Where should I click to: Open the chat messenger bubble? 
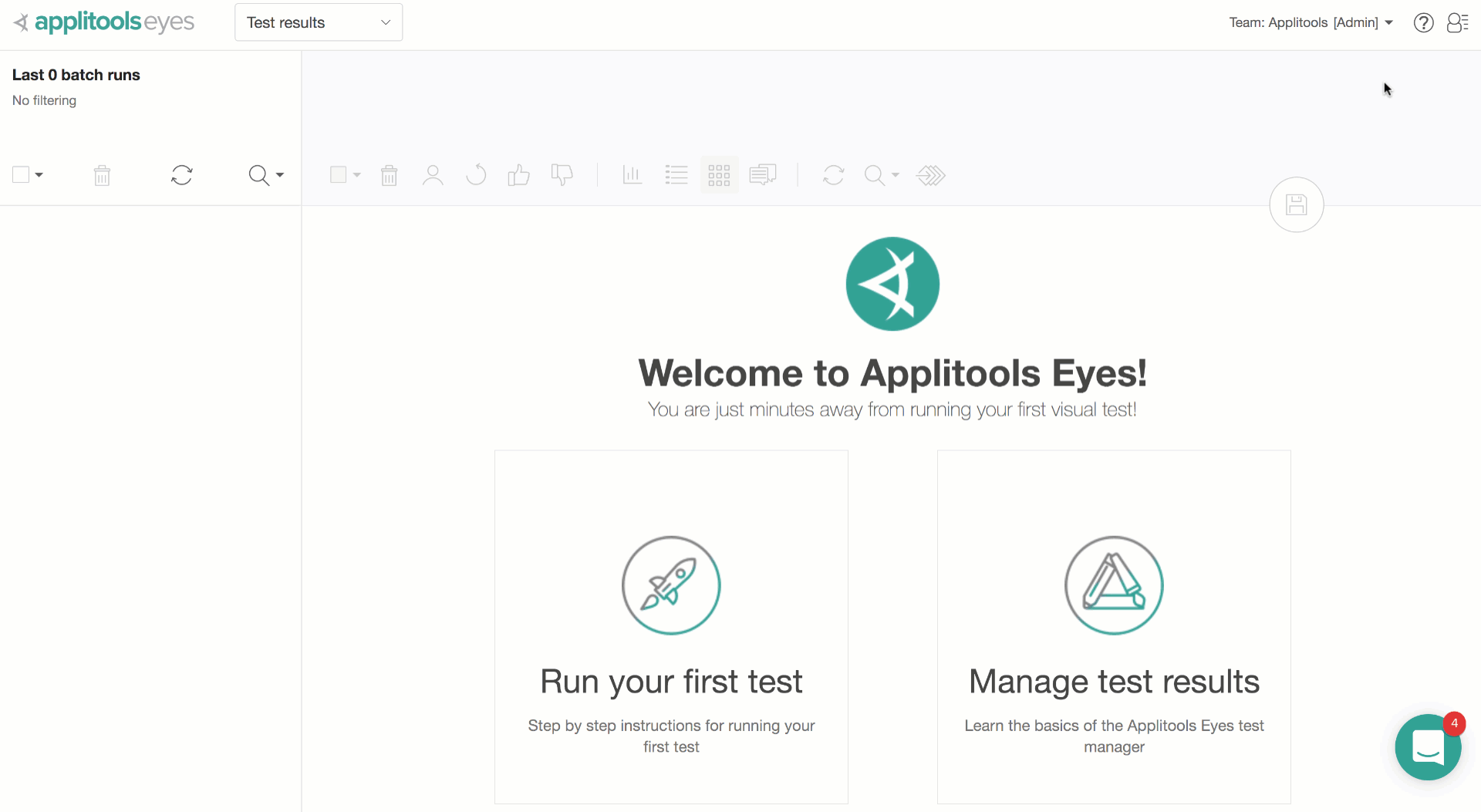1428,746
